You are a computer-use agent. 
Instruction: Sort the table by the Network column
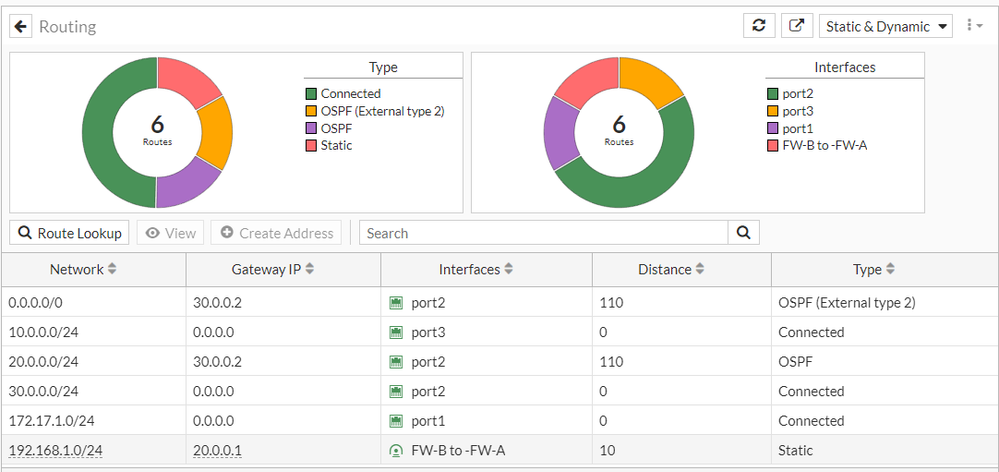[112, 269]
